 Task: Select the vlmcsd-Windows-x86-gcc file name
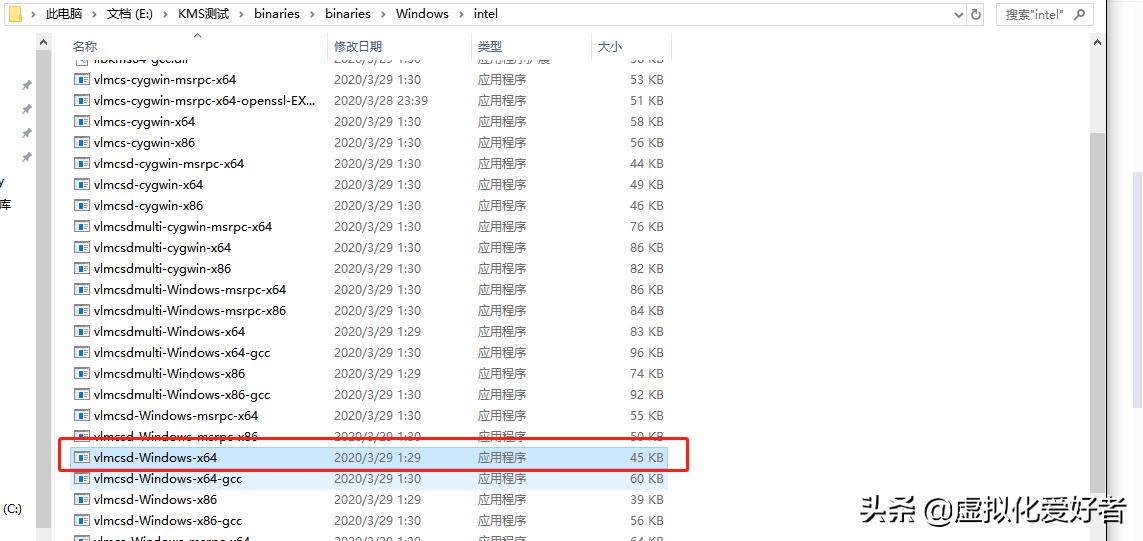point(168,521)
